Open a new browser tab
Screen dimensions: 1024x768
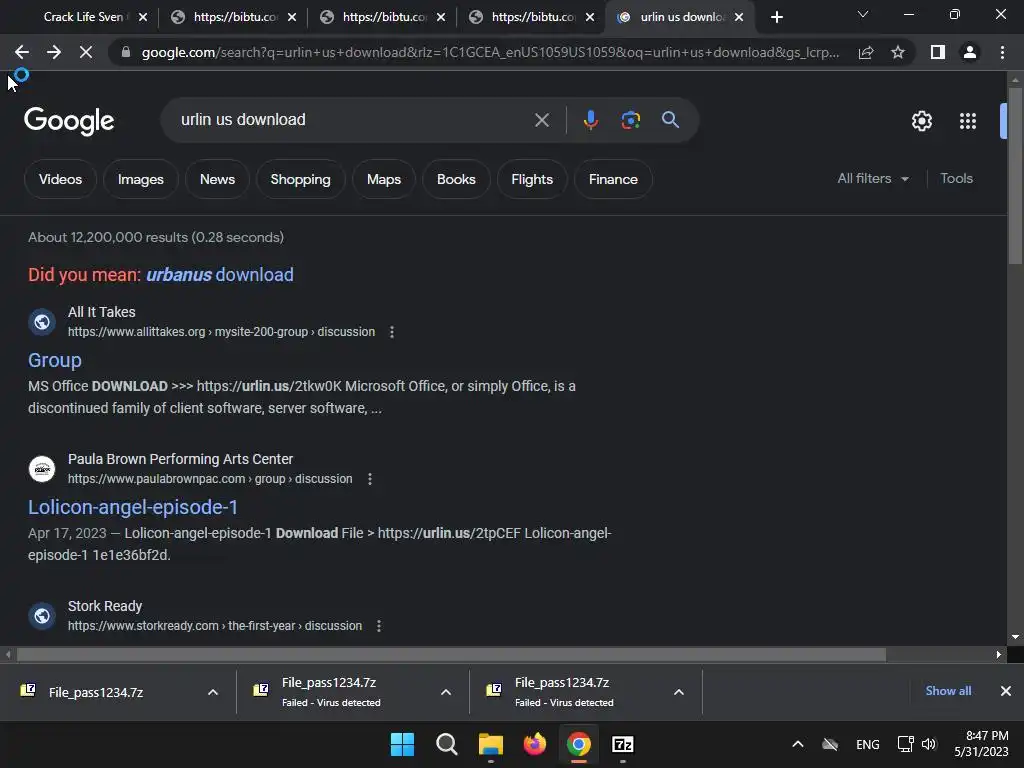pos(776,17)
